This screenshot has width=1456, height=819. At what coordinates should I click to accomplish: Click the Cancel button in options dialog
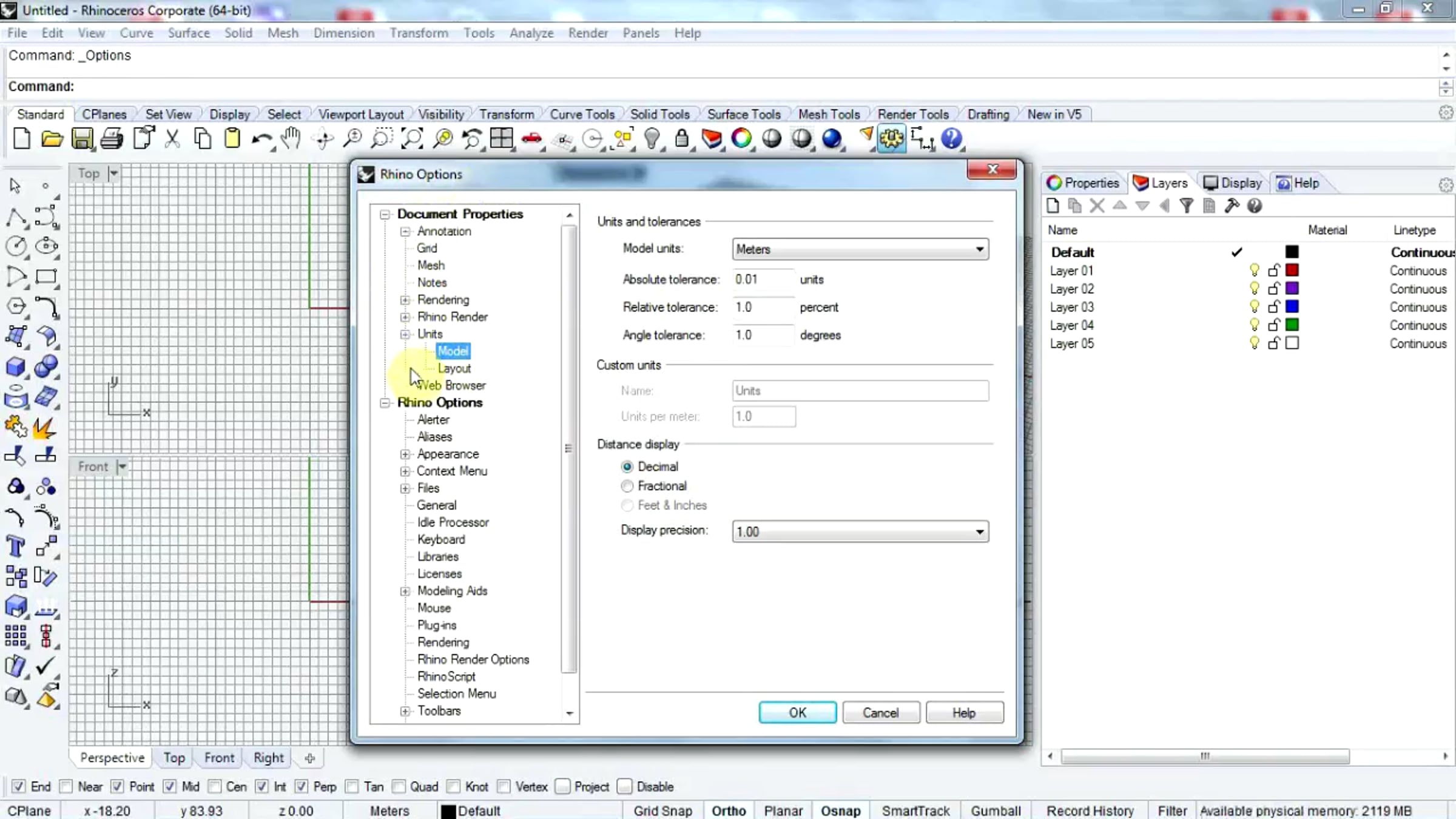[880, 713]
